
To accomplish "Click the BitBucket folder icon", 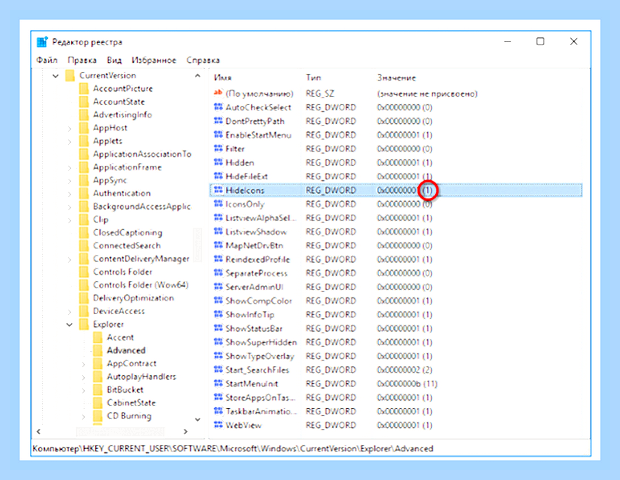I will click(x=98, y=389).
